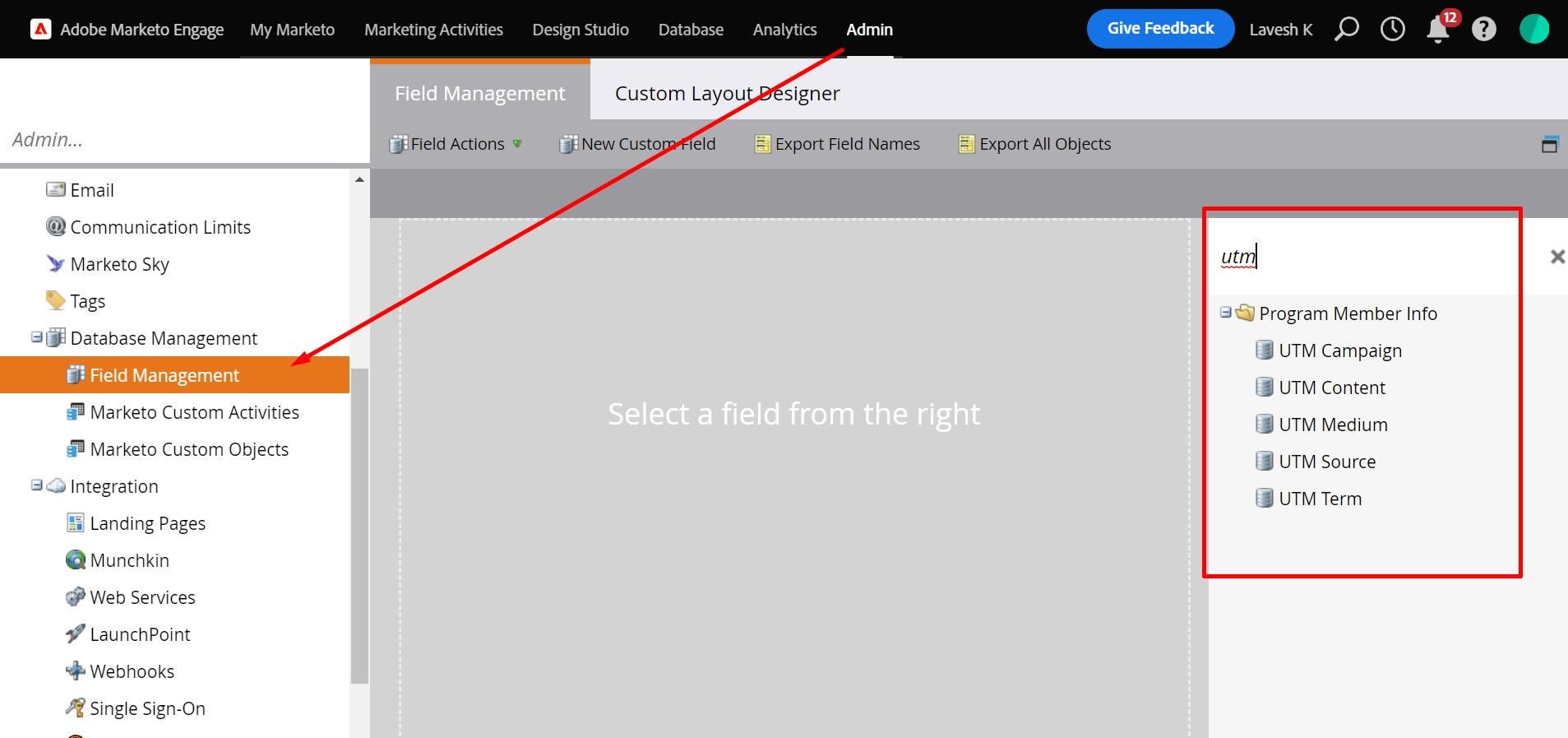Click the Web Services gear icon

coord(76,596)
